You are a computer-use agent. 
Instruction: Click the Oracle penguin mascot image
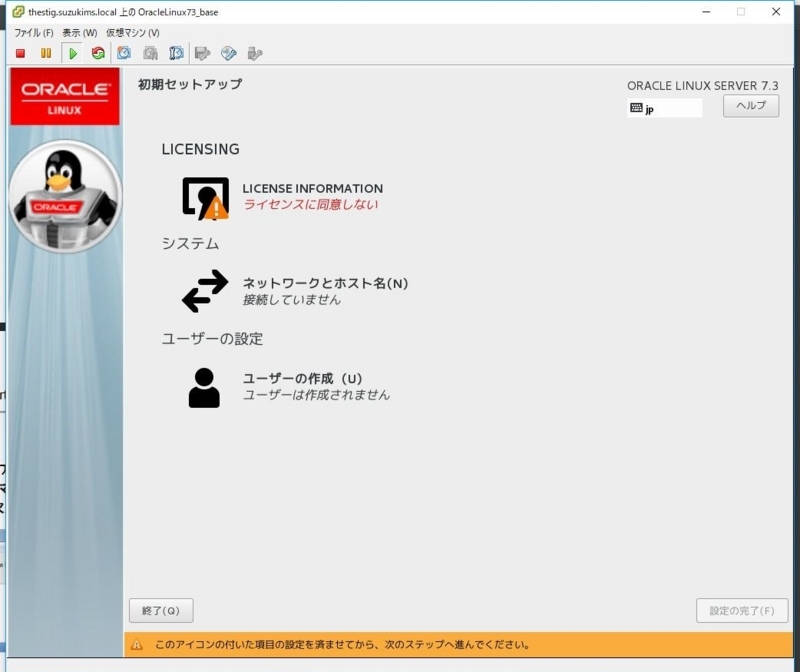[65, 196]
